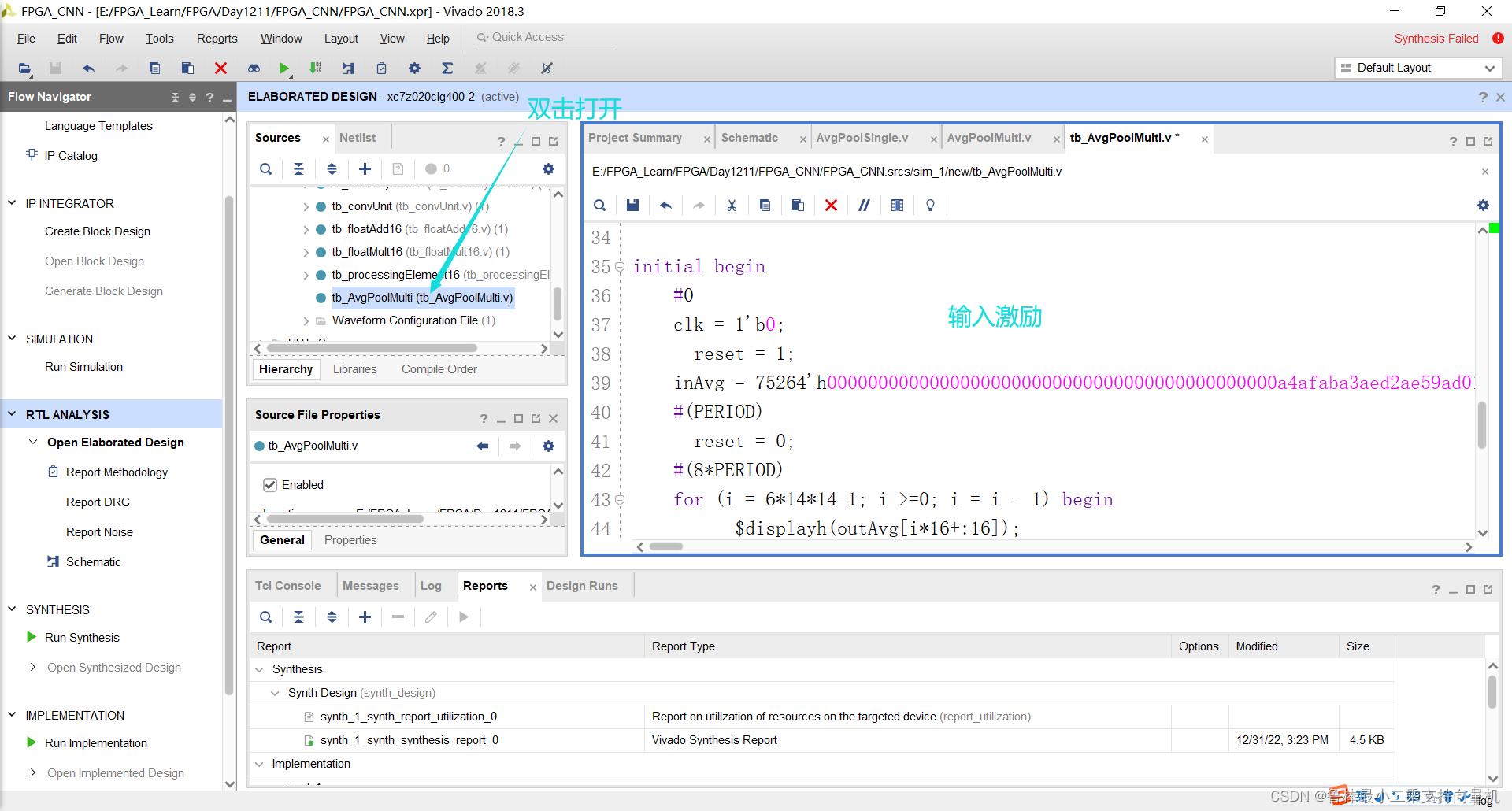Click the cut scissors icon in editor
This screenshot has height=811, width=1512.
(732, 205)
